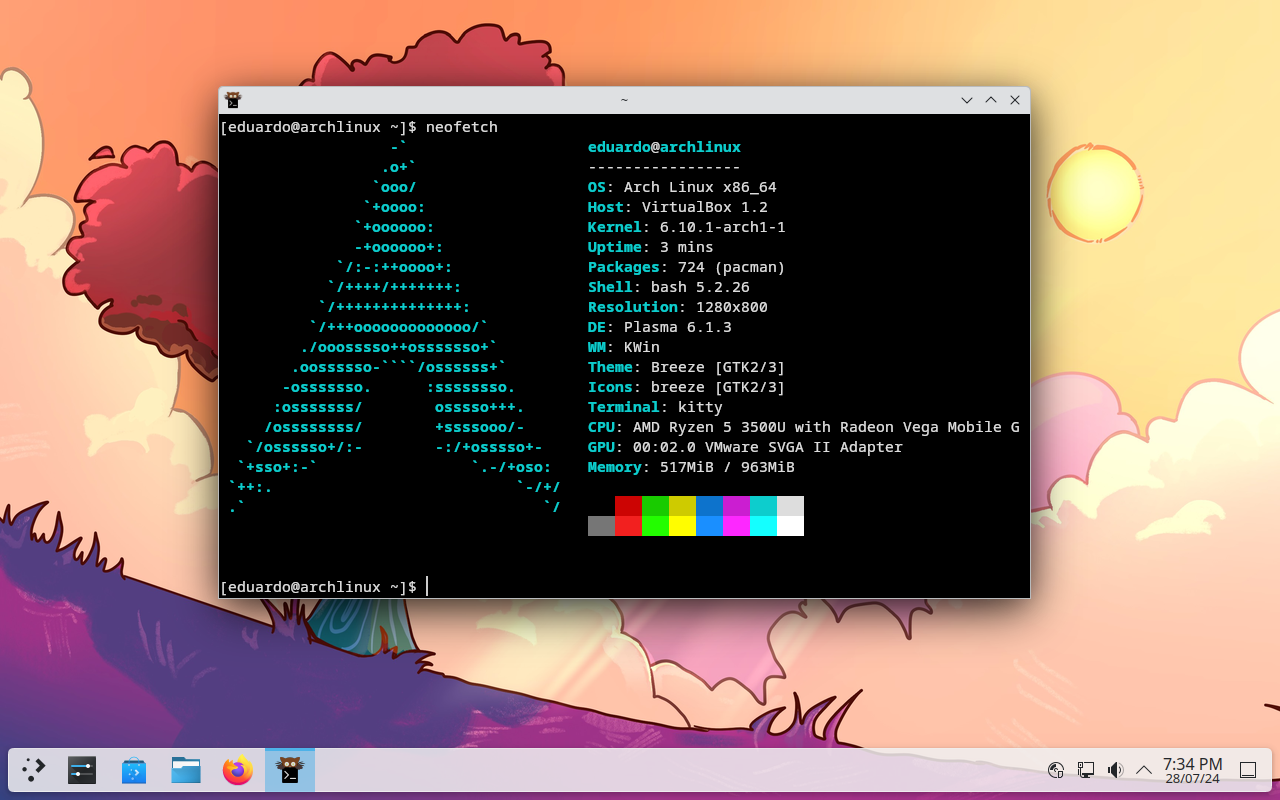Click the kitty terminal taskbar entry

tap(290, 770)
